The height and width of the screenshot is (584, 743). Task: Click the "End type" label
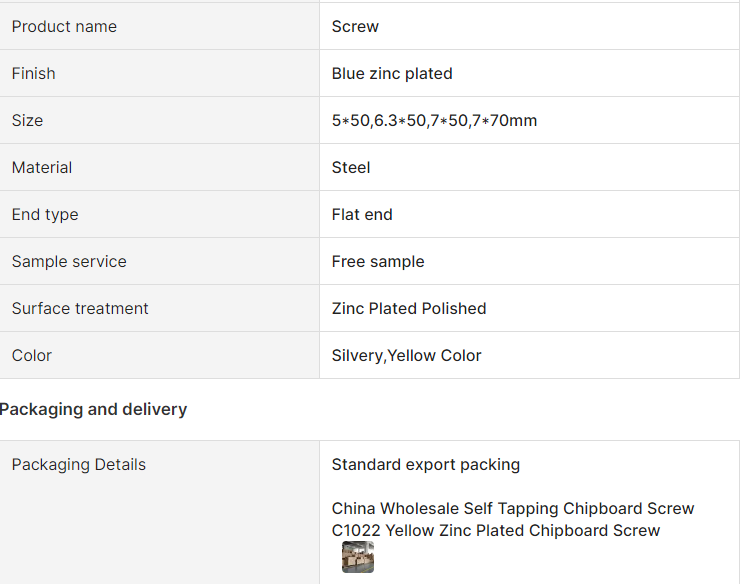click(x=45, y=215)
